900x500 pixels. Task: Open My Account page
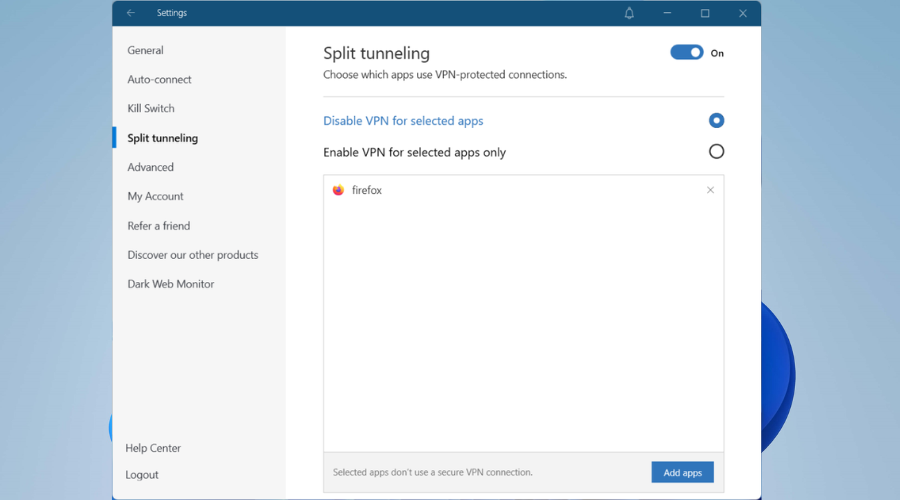tap(155, 196)
